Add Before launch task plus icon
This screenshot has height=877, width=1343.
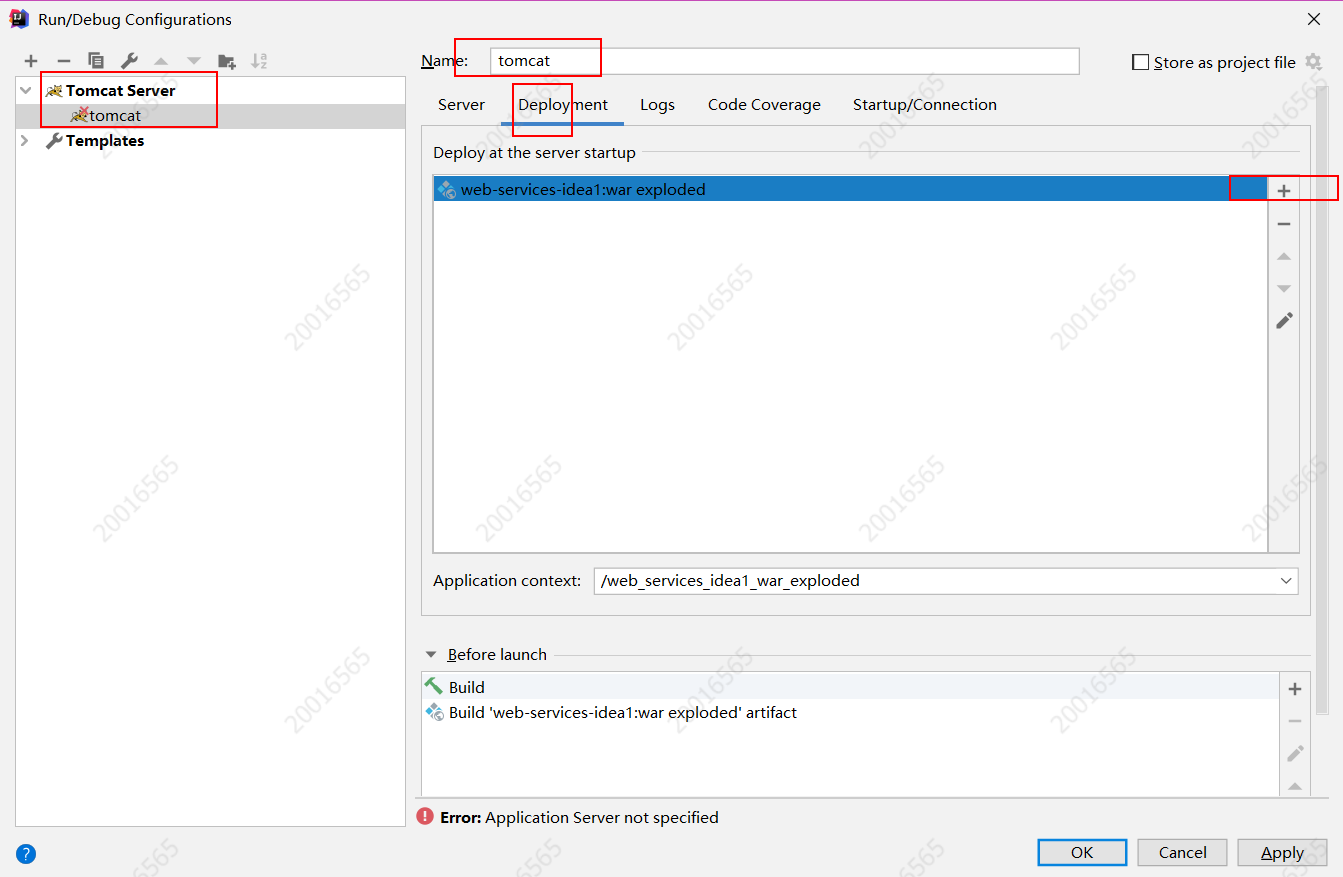tap(1295, 688)
